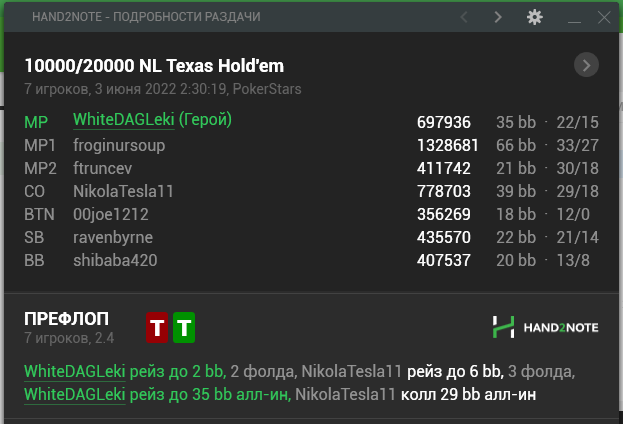Go to previous hand arrow
This screenshot has width=623, height=424.
pyautogui.click(x=464, y=17)
